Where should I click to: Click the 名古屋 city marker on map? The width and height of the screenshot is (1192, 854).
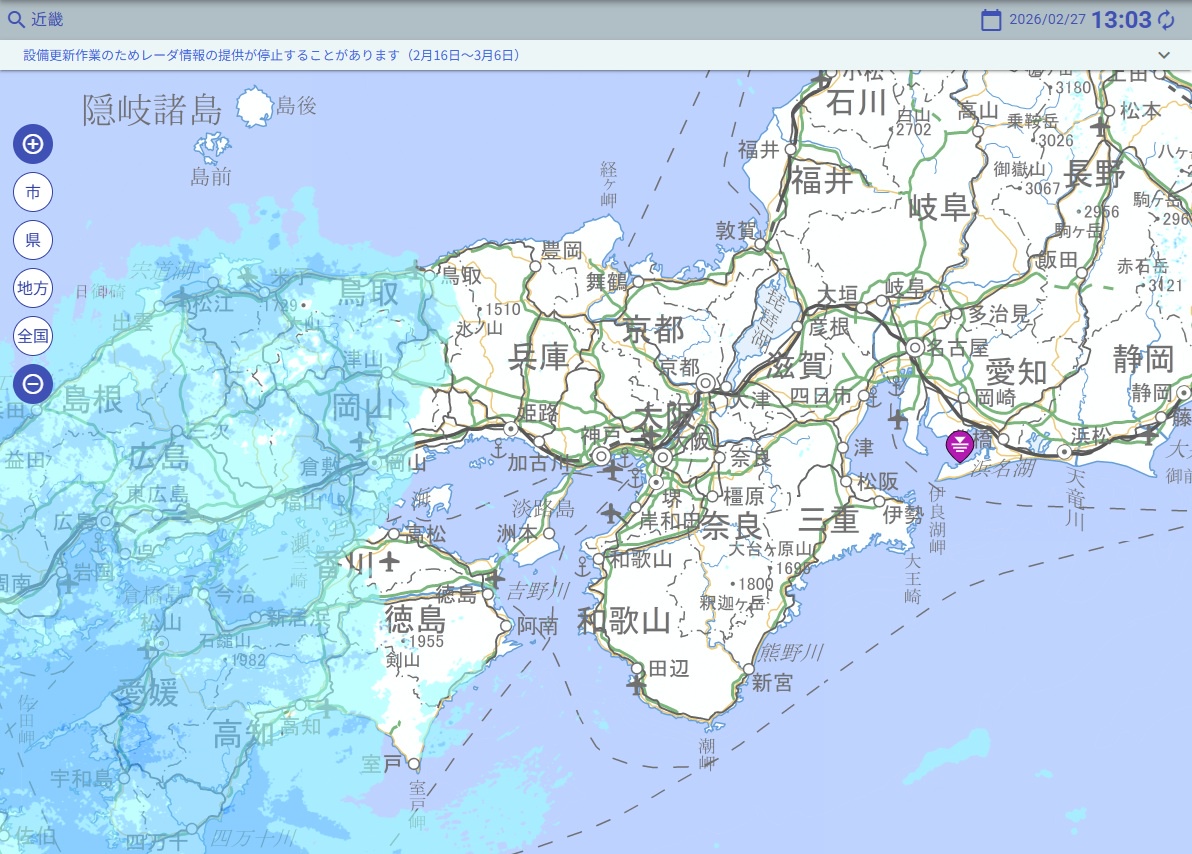pos(914,347)
